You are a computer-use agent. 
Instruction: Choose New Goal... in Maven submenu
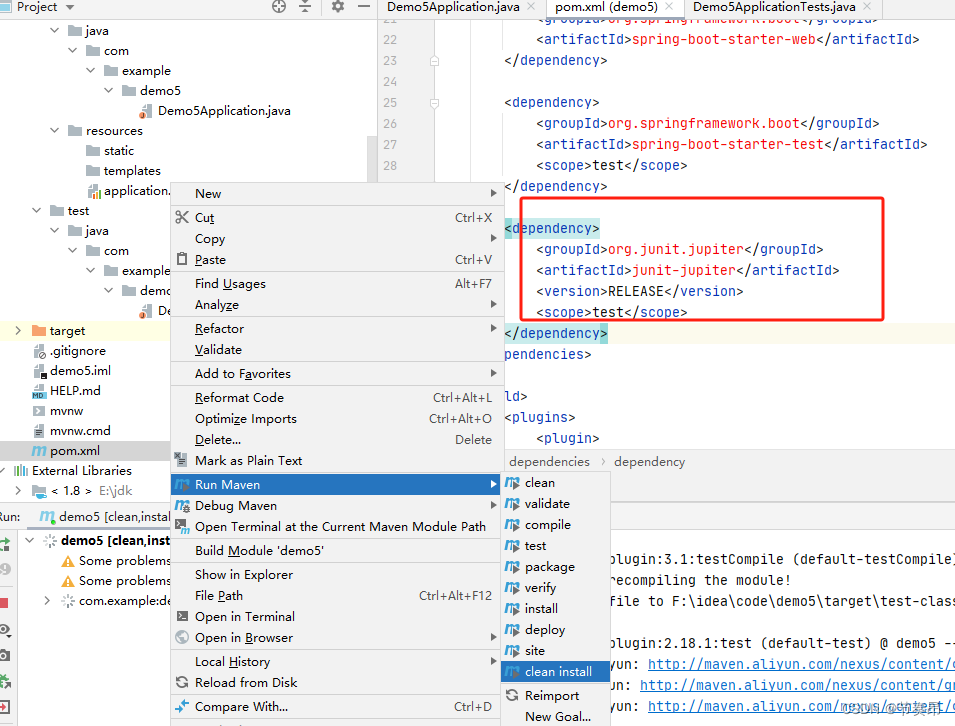(555, 717)
